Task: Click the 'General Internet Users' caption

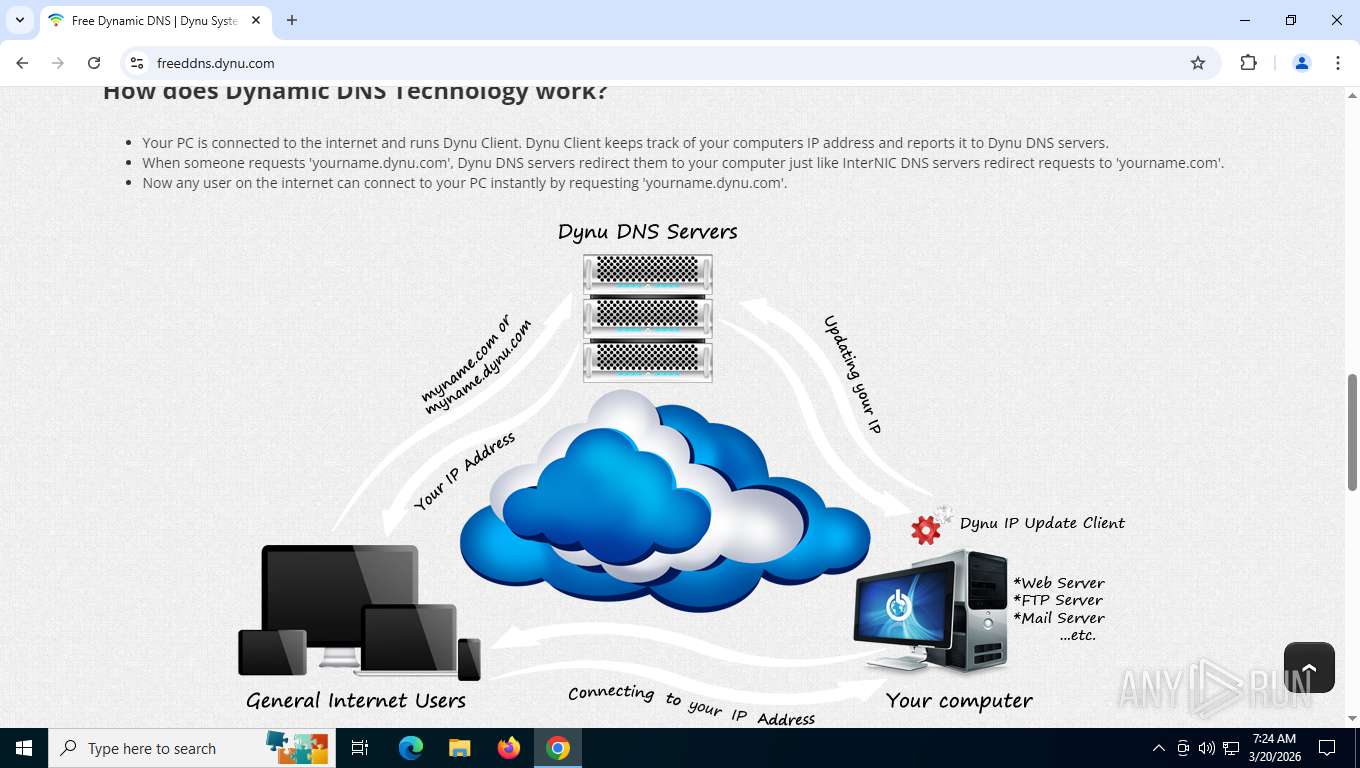Action: click(x=356, y=700)
